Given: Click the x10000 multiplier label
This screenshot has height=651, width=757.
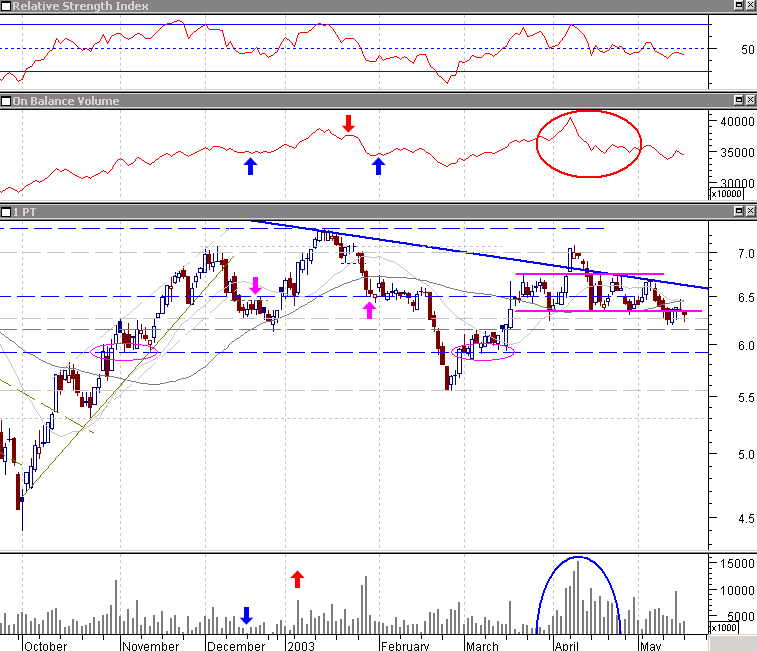Looking at the screenshot, I should (726, 194).
